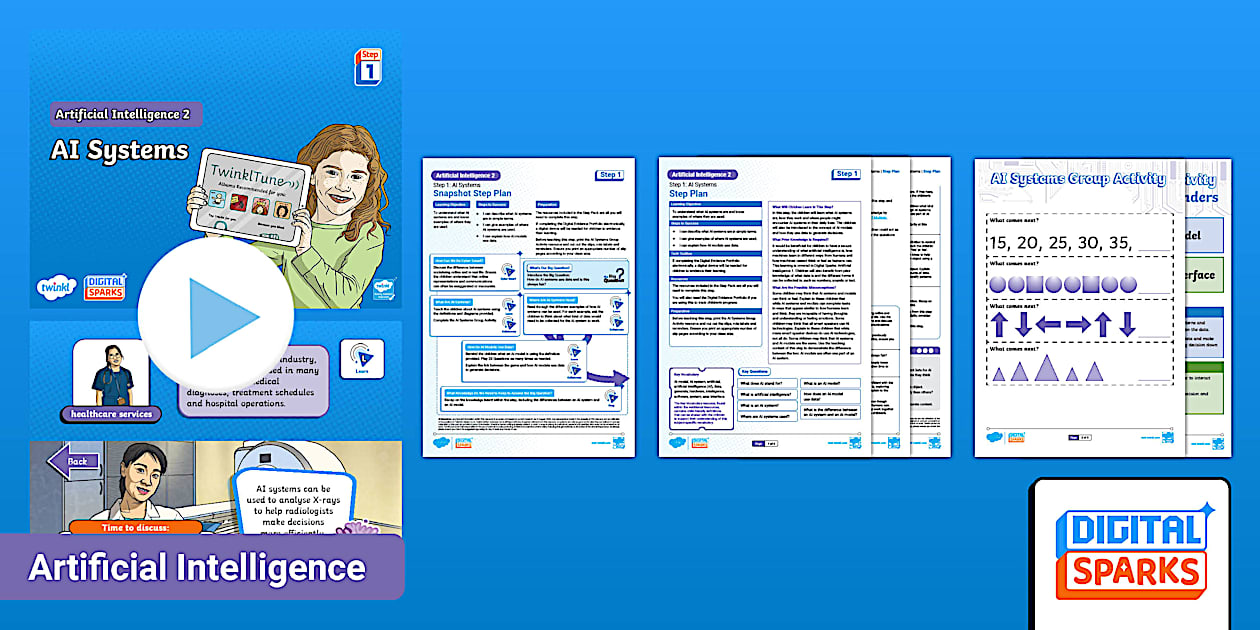Click the largest triangle in the triangle pattern
The height and width of the screenshot is (630, 1260).
pos(1046,369)
